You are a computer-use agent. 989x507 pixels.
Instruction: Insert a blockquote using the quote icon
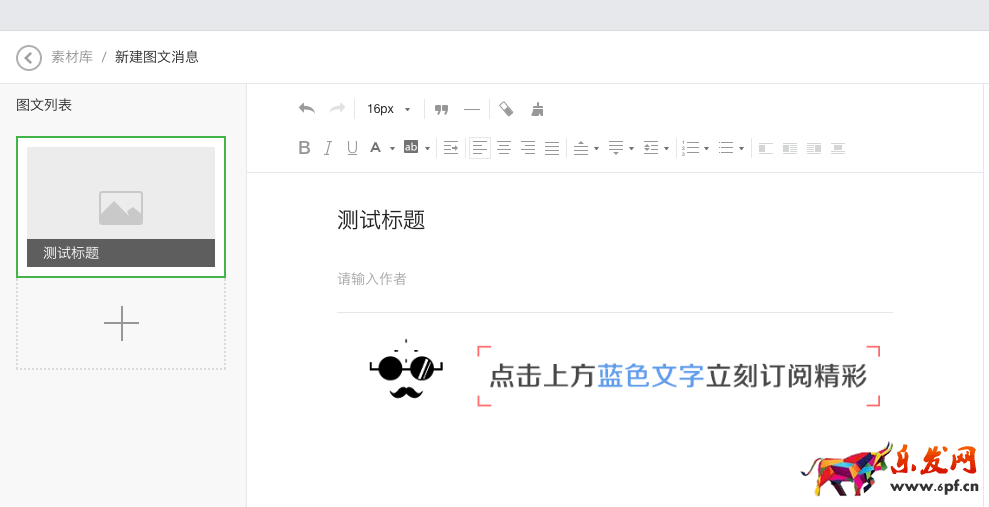click(441, 109)
